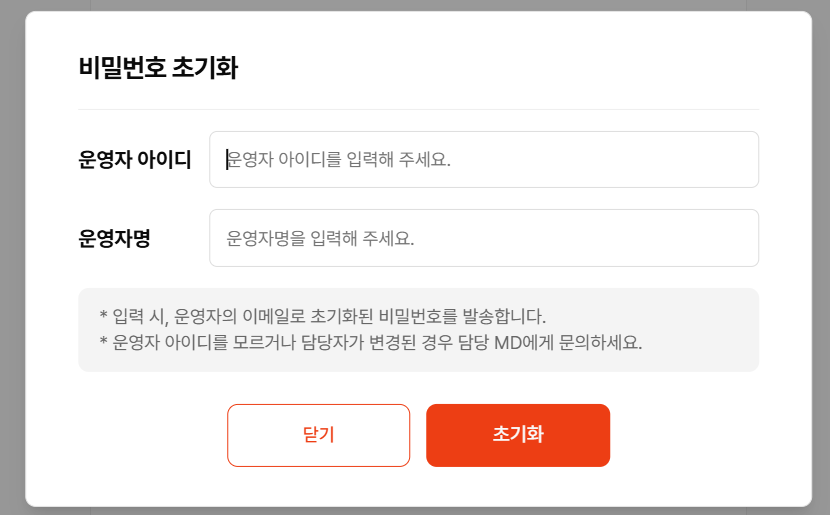830x515 pixels.
Task: Click the orange 초기화 button
Action: coord(518,435)
